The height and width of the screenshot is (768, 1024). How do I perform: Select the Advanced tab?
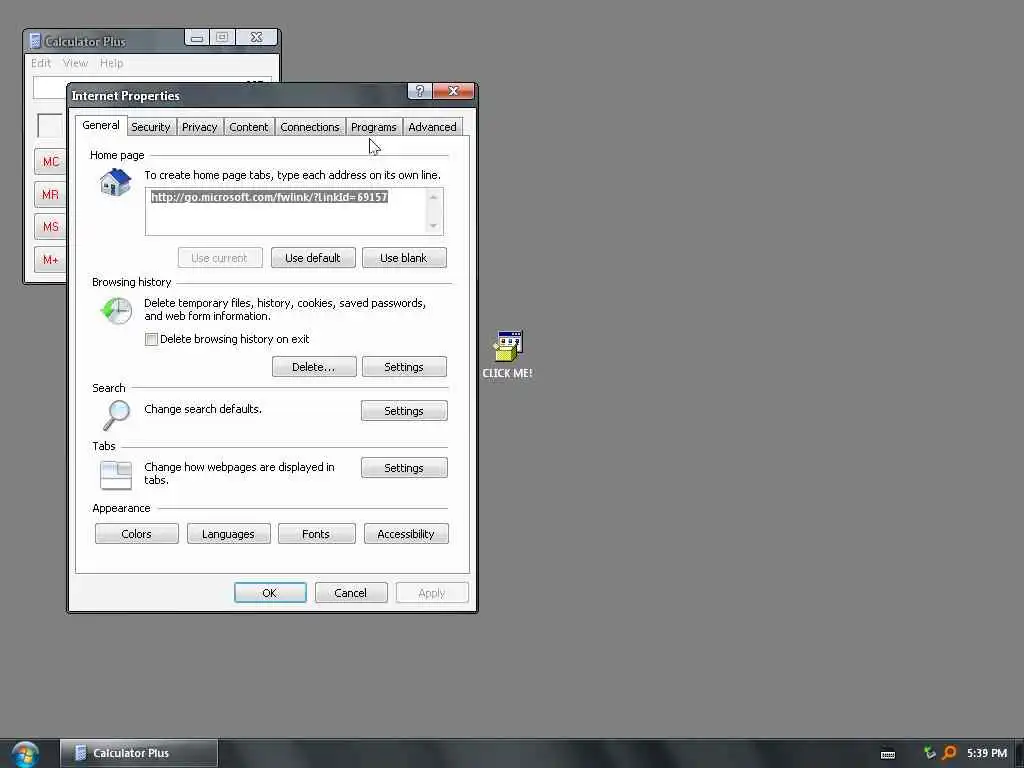coord(432,127)
